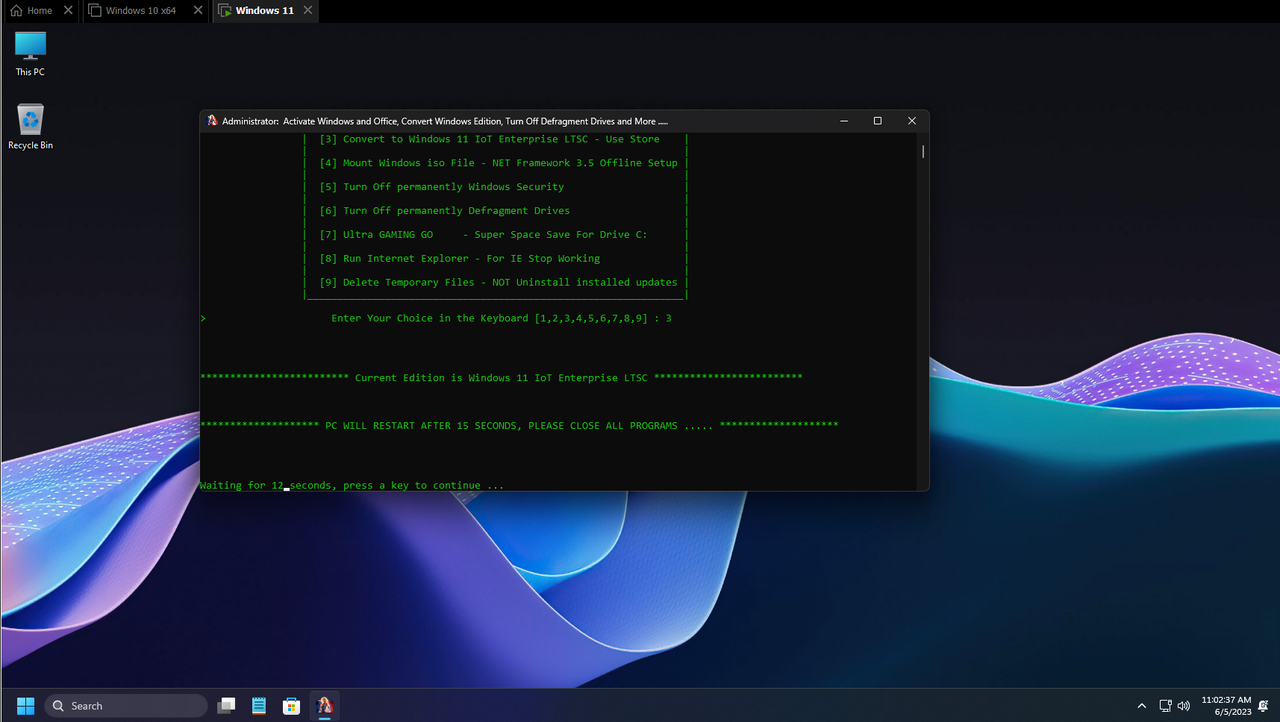The width and height of the screenshot is (1280, 722).
Task: Open volume icon in system tray
Action: [x=1184, y=706]
